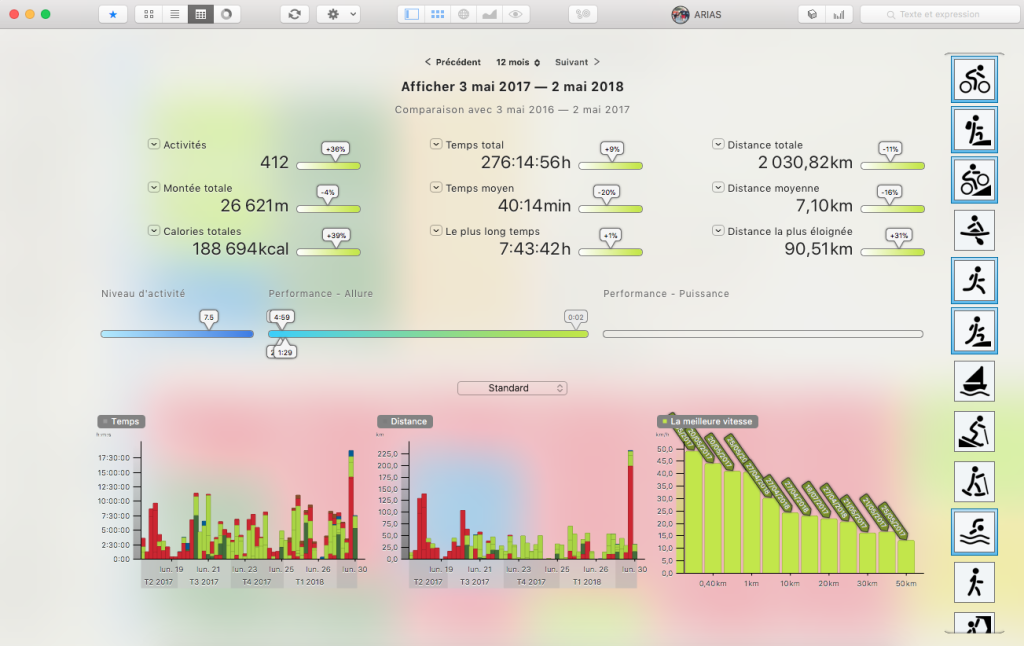The height and width of the screenshot is (646, 1024).
Task: Click the refresh sync toolbar button
Action: 294,15
